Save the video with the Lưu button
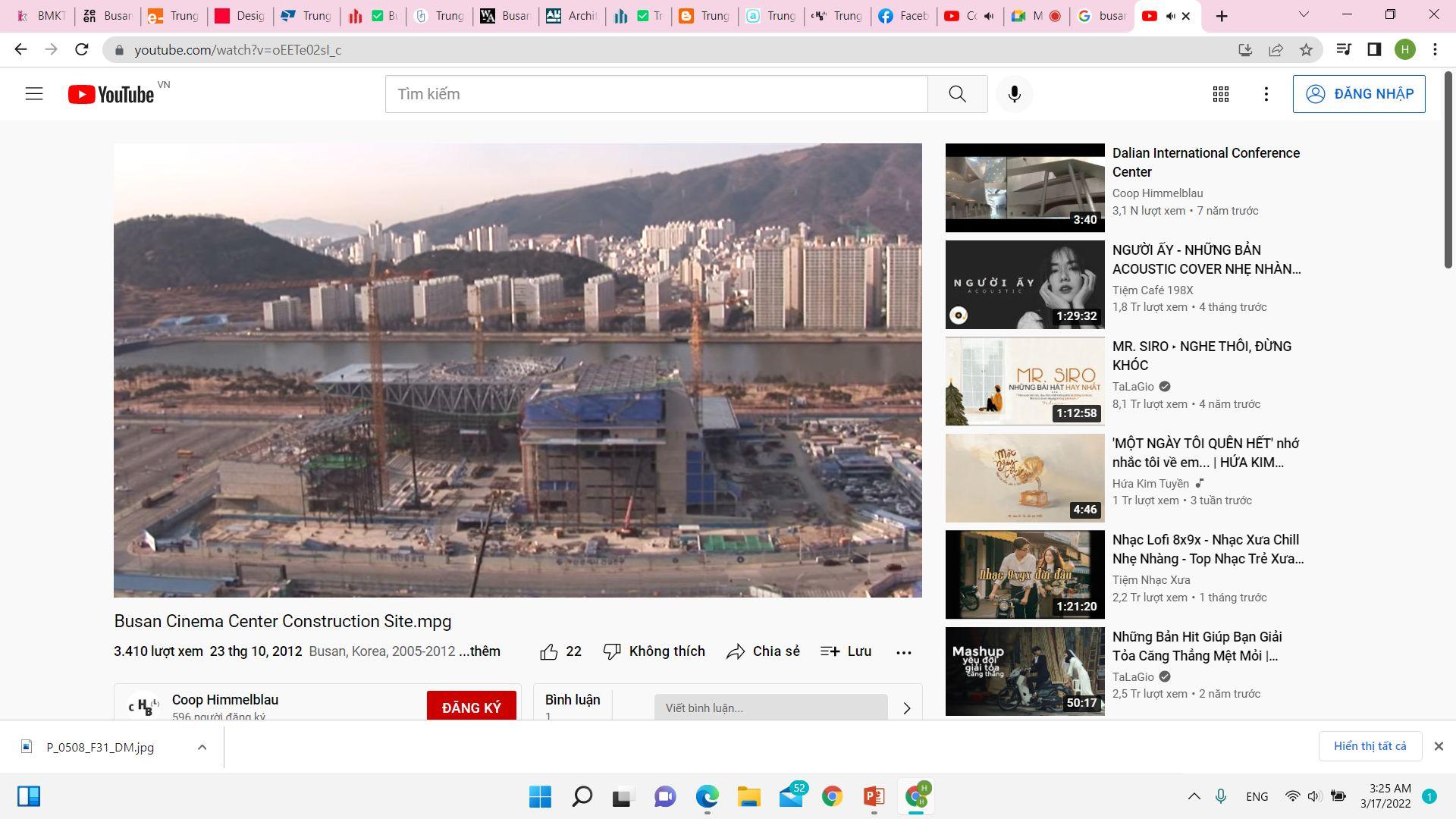Image resolution: width=1456 pixels, height=819 pixels. click(846, 651)
